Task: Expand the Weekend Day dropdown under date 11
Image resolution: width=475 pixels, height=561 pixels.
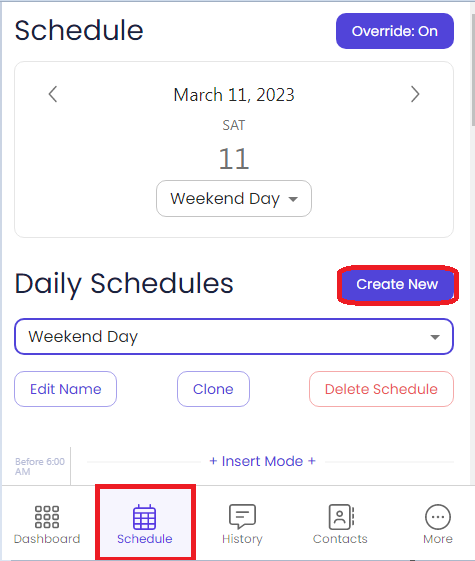Action: (x=234, y=199)
